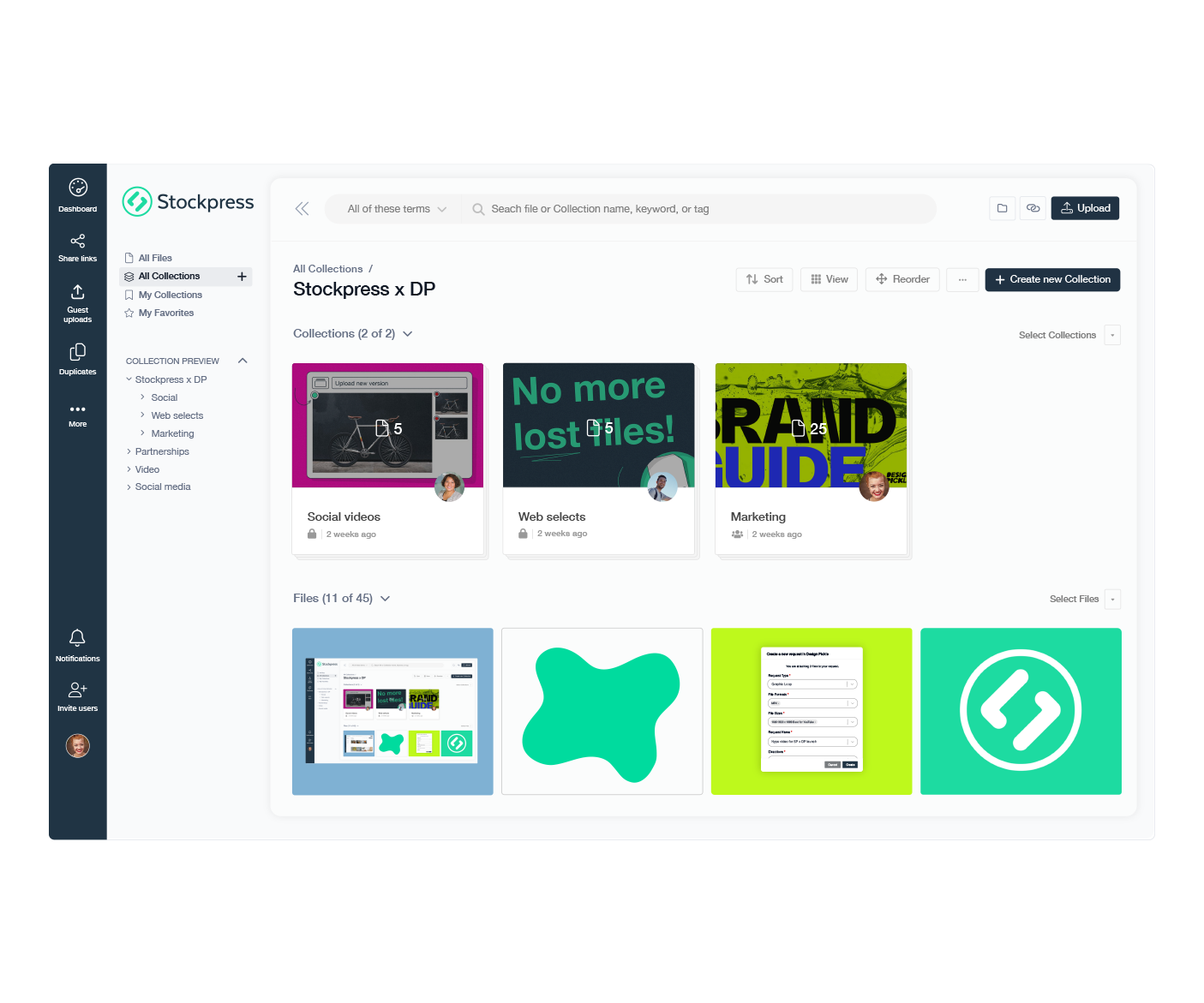Image resolution: width=1204 pixels, height=1003 pixels.
Task: Open the Notifications bell
Action: [x=77, y=645]
